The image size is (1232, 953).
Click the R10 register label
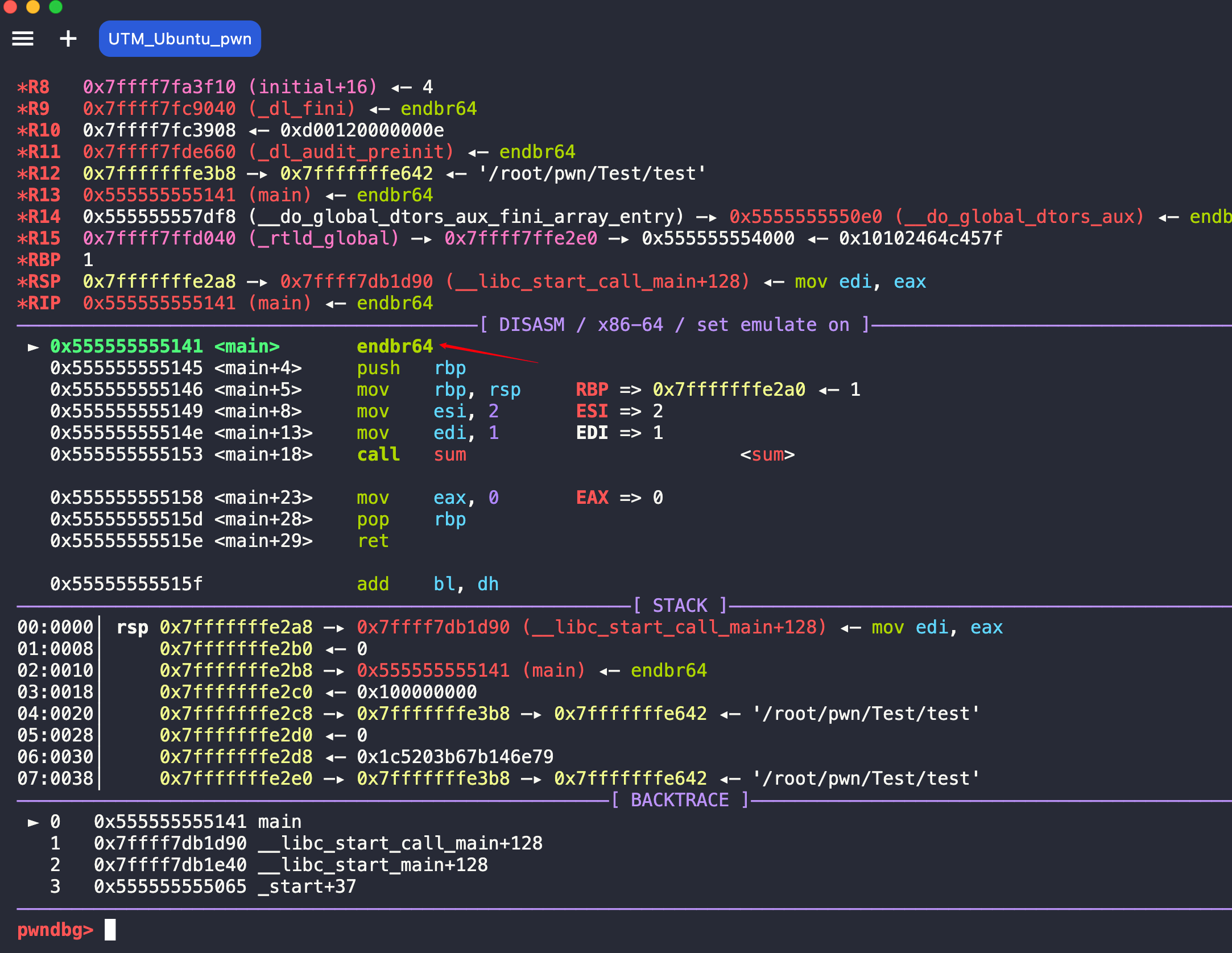pyautogui.click(x=39, y=130)
